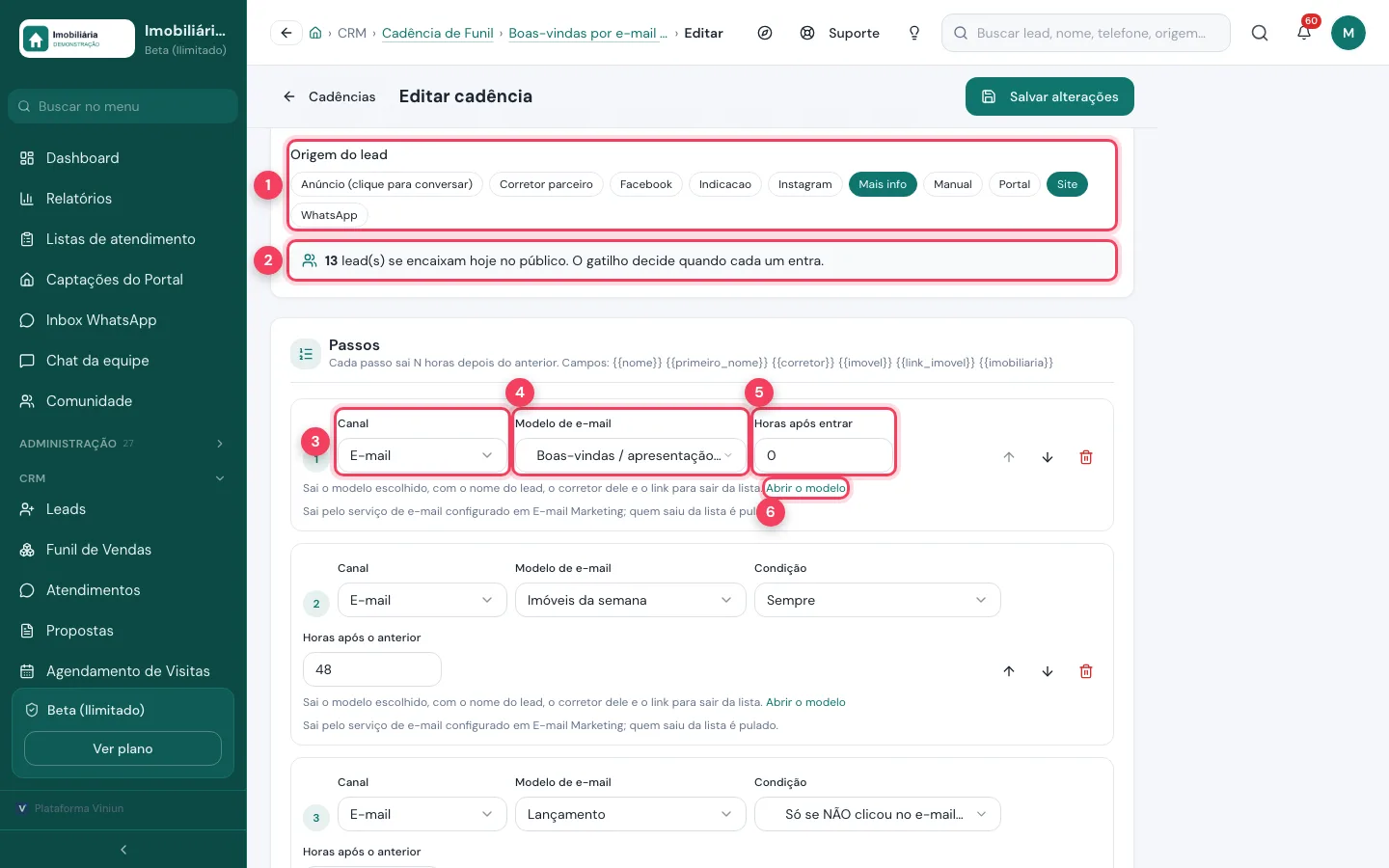Open Dashboard in sidebar
1389x868 pixels.
(123, 158)
